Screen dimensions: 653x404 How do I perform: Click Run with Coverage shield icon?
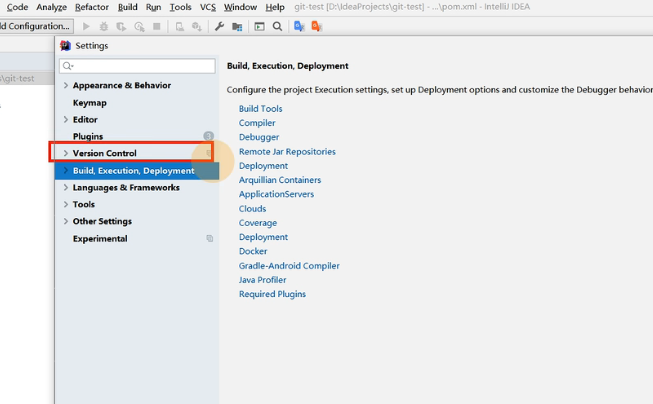(x=121, y=27)
